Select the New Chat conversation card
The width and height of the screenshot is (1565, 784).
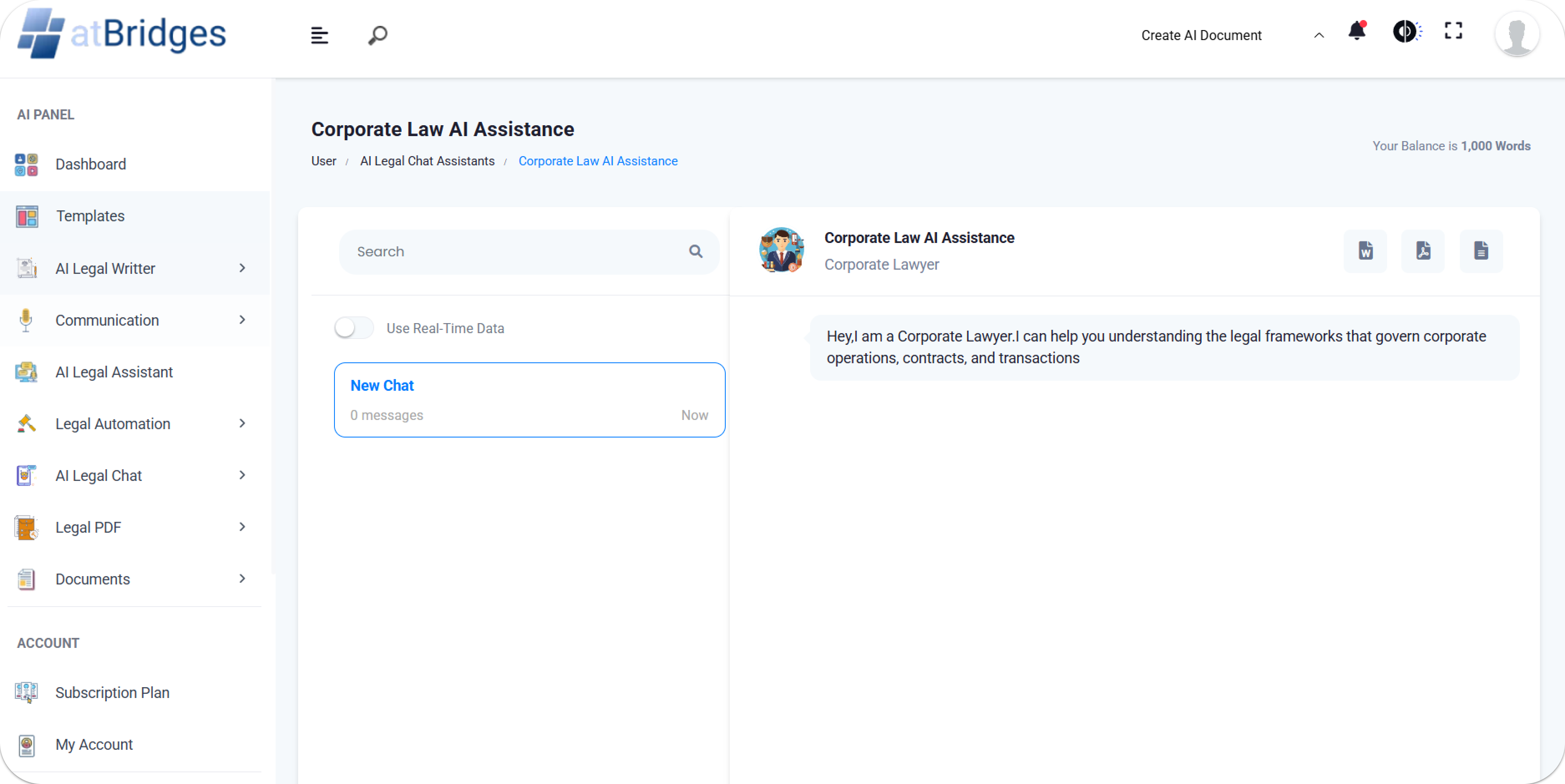pyautogui.click(x=529, y=400)
